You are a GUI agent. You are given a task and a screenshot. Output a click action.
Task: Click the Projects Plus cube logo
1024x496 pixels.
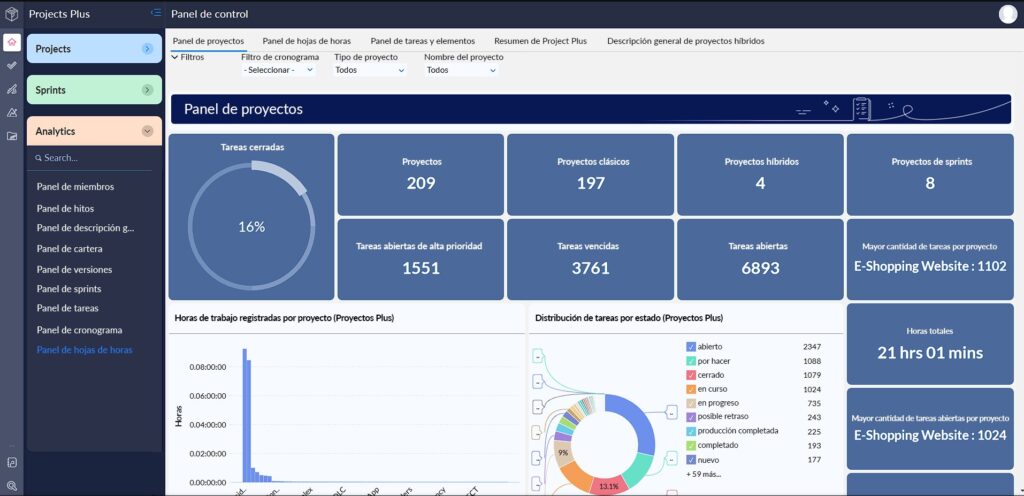point(11,15)
